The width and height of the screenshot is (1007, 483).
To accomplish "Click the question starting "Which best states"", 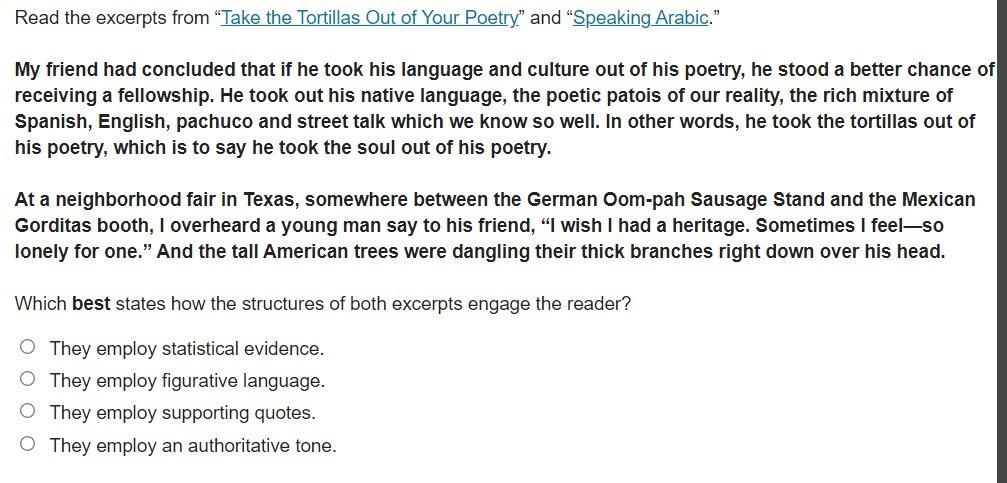I will (x=322, y=304).
